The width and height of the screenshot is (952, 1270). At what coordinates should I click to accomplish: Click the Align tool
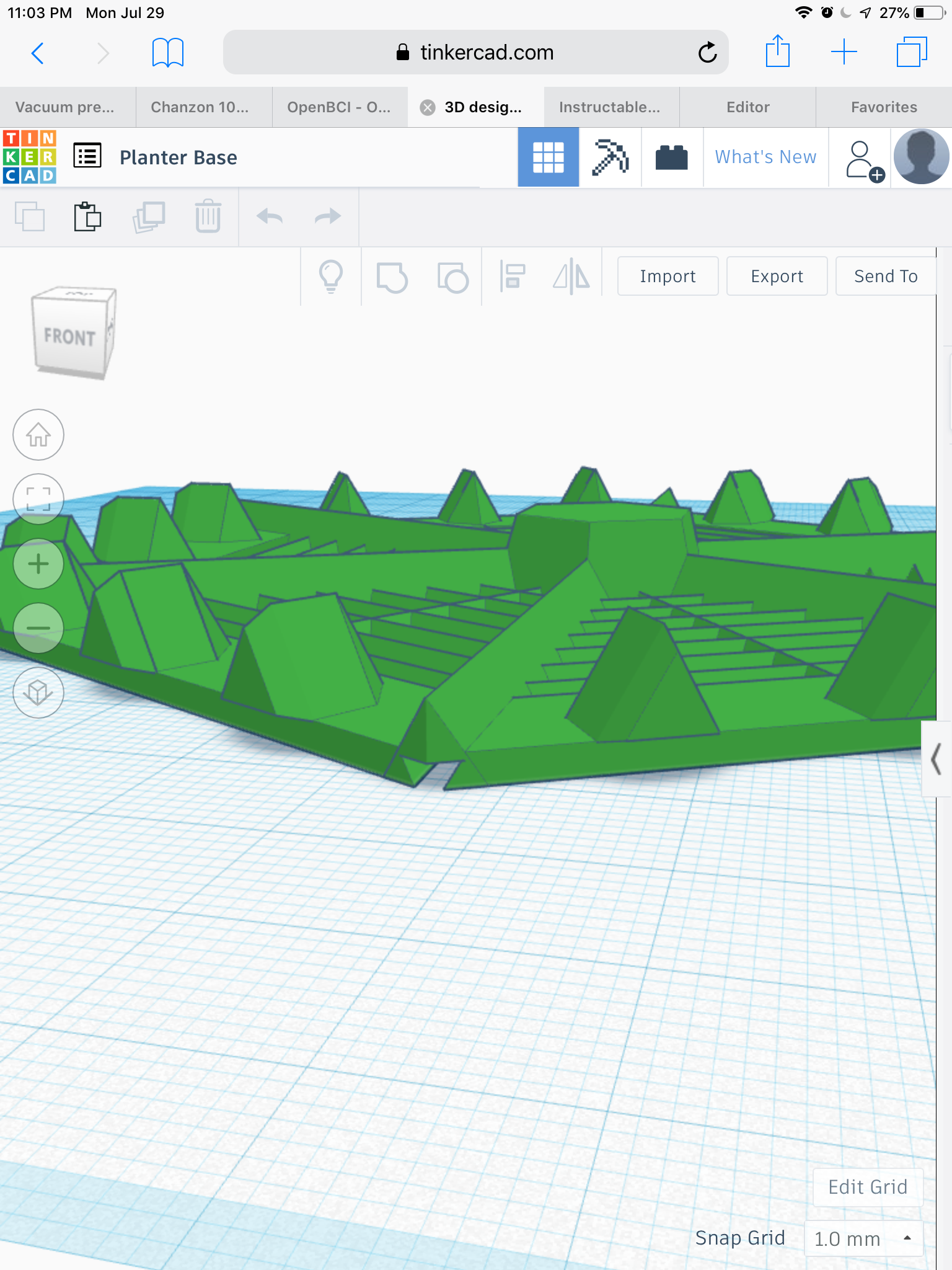[x=513, y=277]
